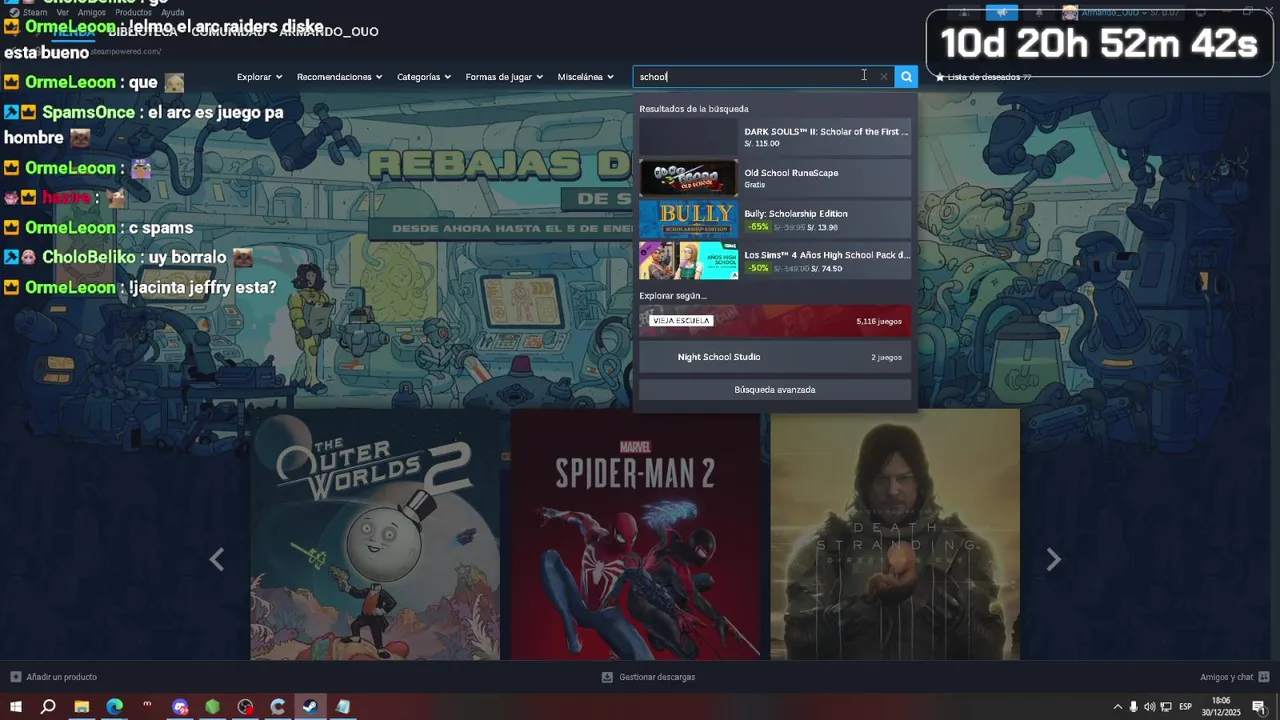Click the Steam icon in the taskbar
This screenshot has height=720, width=1280.
click(310, 707)
